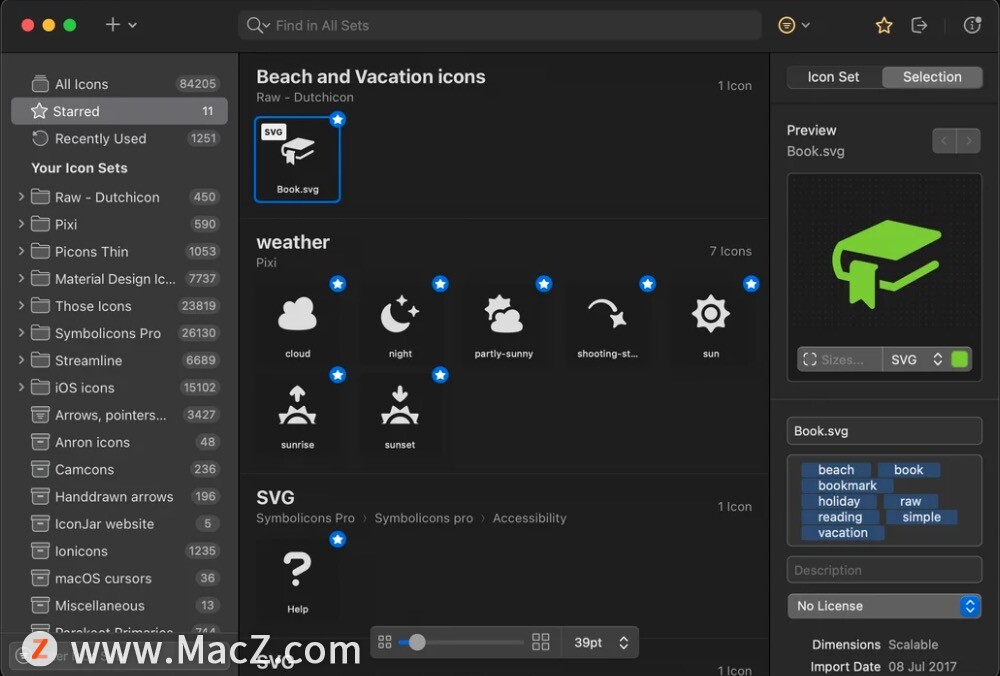Open the Ionicons set

click(119, 551)
